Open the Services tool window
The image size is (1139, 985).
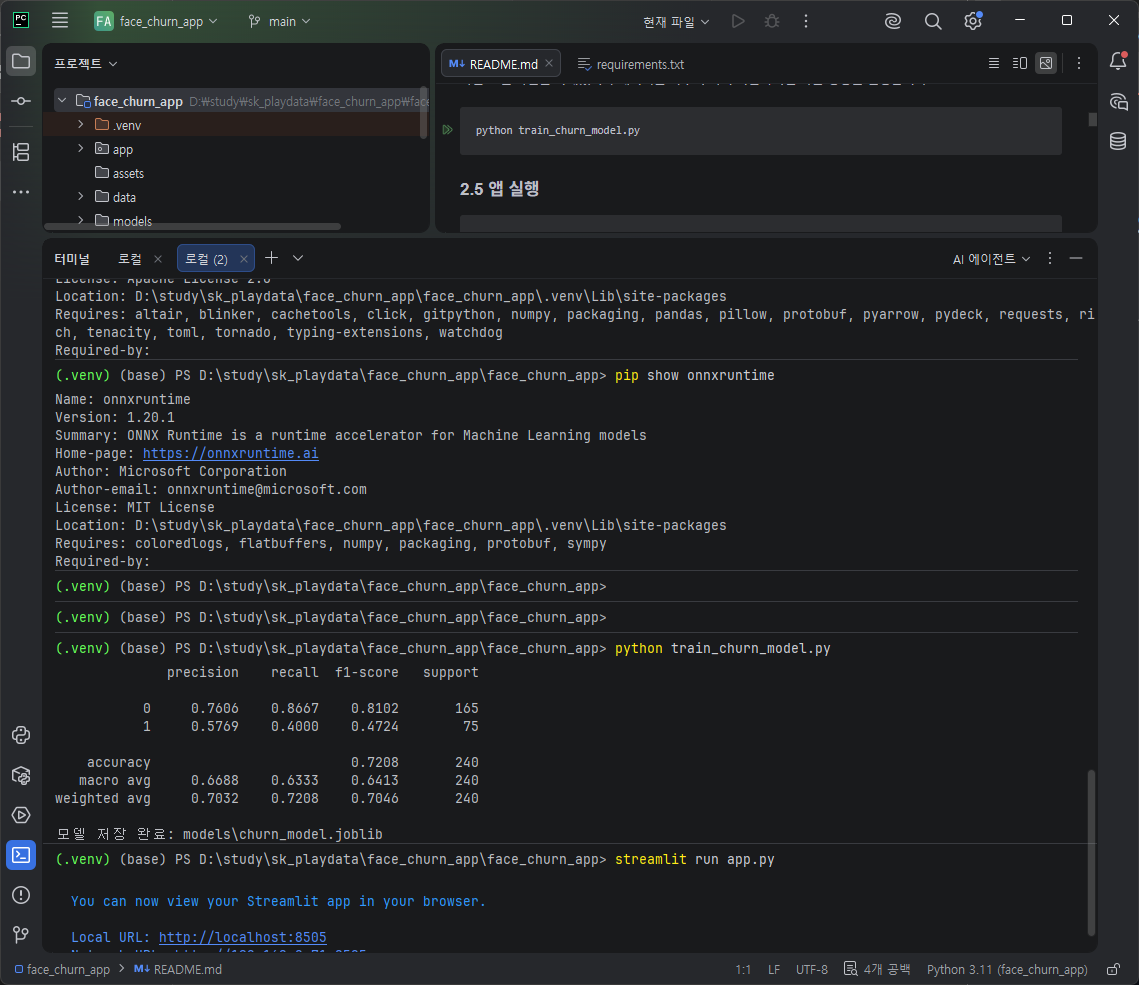click(21, 815)
